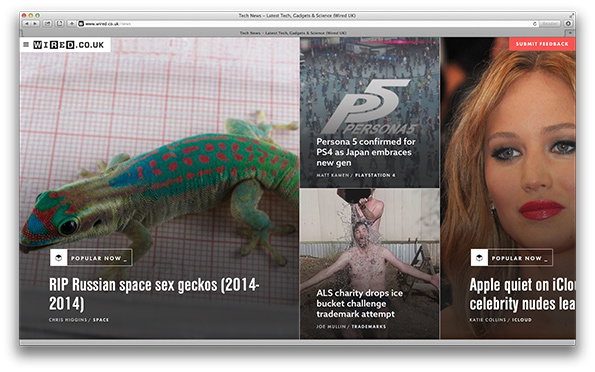Select the Tech News tab in tab bar
This screenshot has width=595, height=372.
pos(293,33)
